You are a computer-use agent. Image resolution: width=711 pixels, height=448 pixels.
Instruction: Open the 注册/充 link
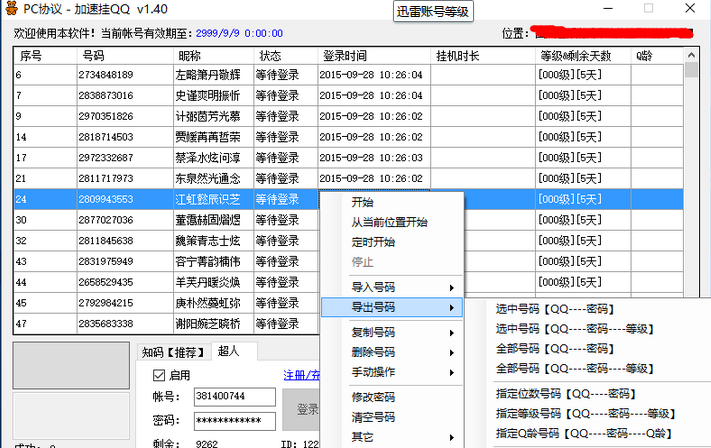302,375
